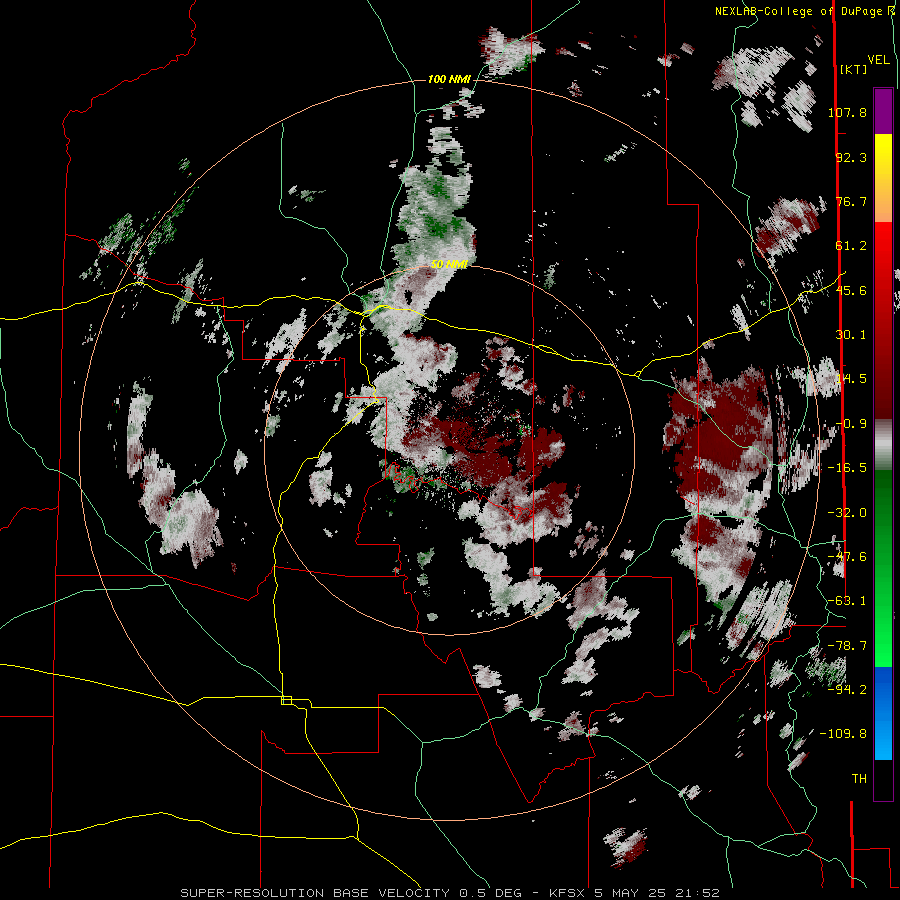Click the 50 NMI range ring label
900x900 pixels.
[449, 265]
